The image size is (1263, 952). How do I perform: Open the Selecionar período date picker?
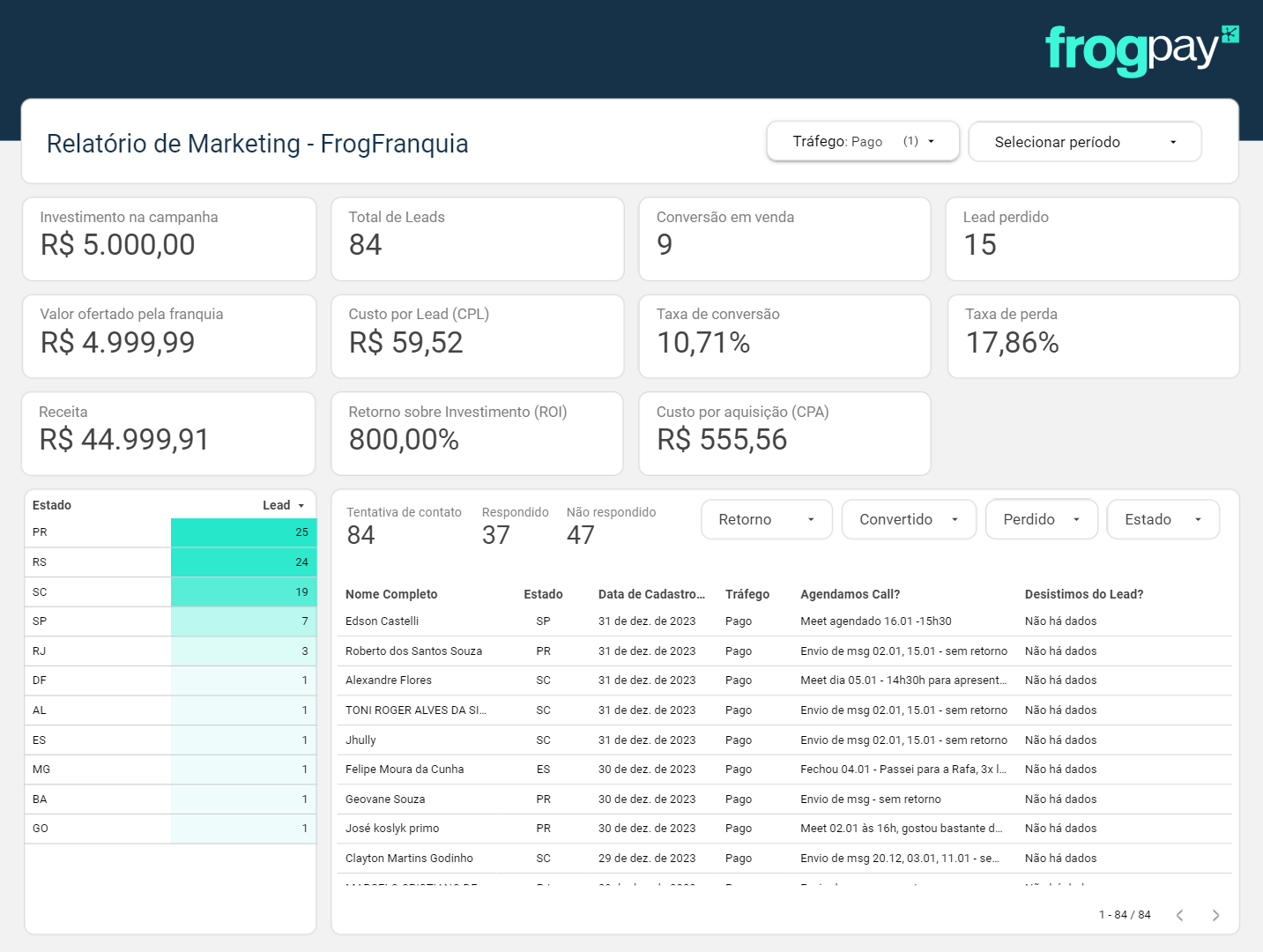1085,142
